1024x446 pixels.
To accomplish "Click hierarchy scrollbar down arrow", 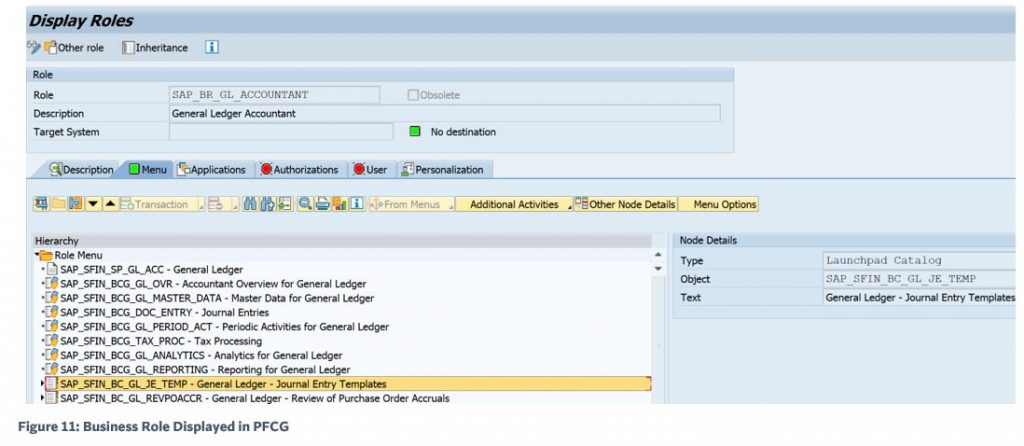I will coord(658,268).
